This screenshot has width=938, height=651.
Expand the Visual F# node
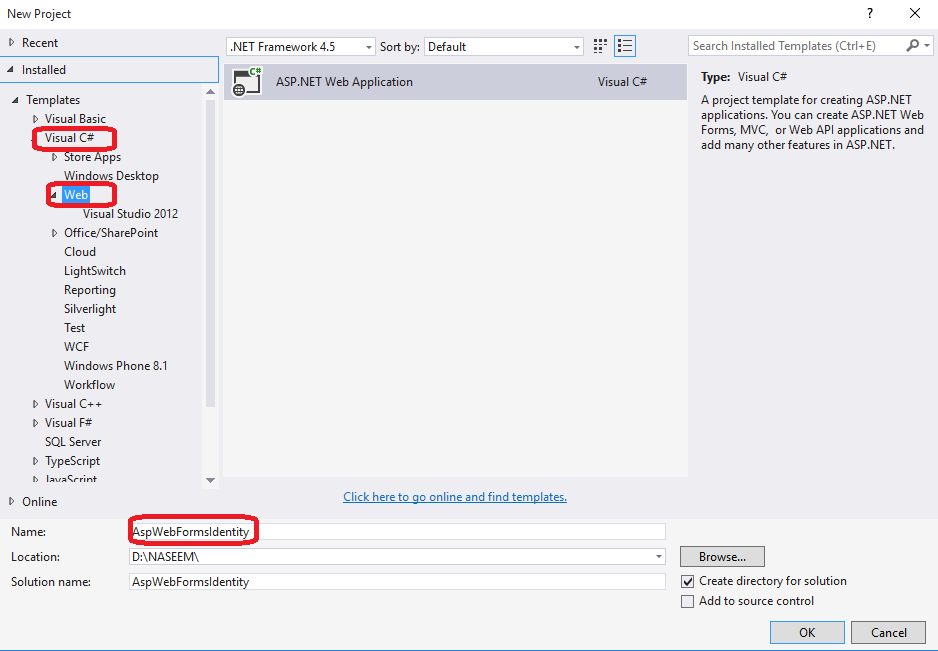[35, 423]
